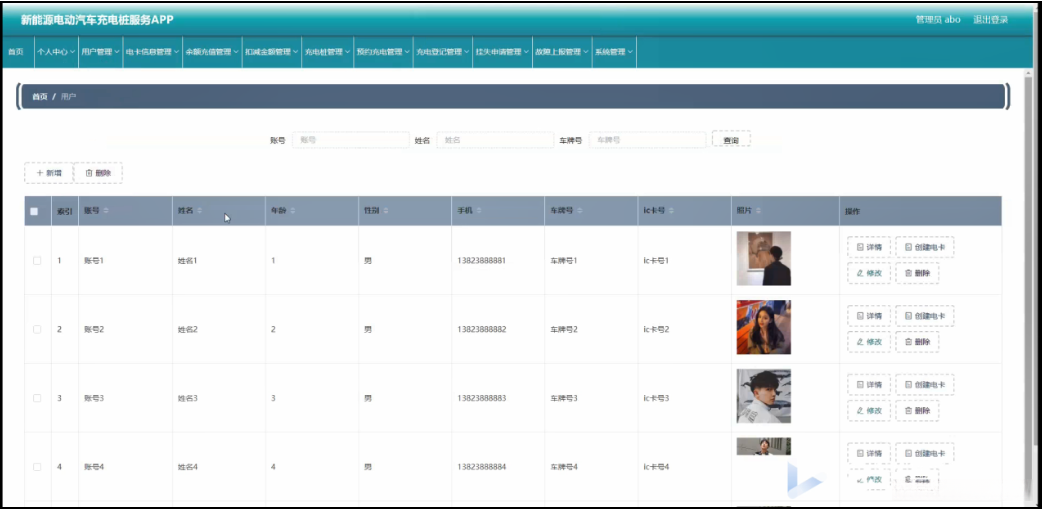Sort by 手机 column sort arrows
Viewport: 1046px width, 510px height.
(x=479, y=211)
